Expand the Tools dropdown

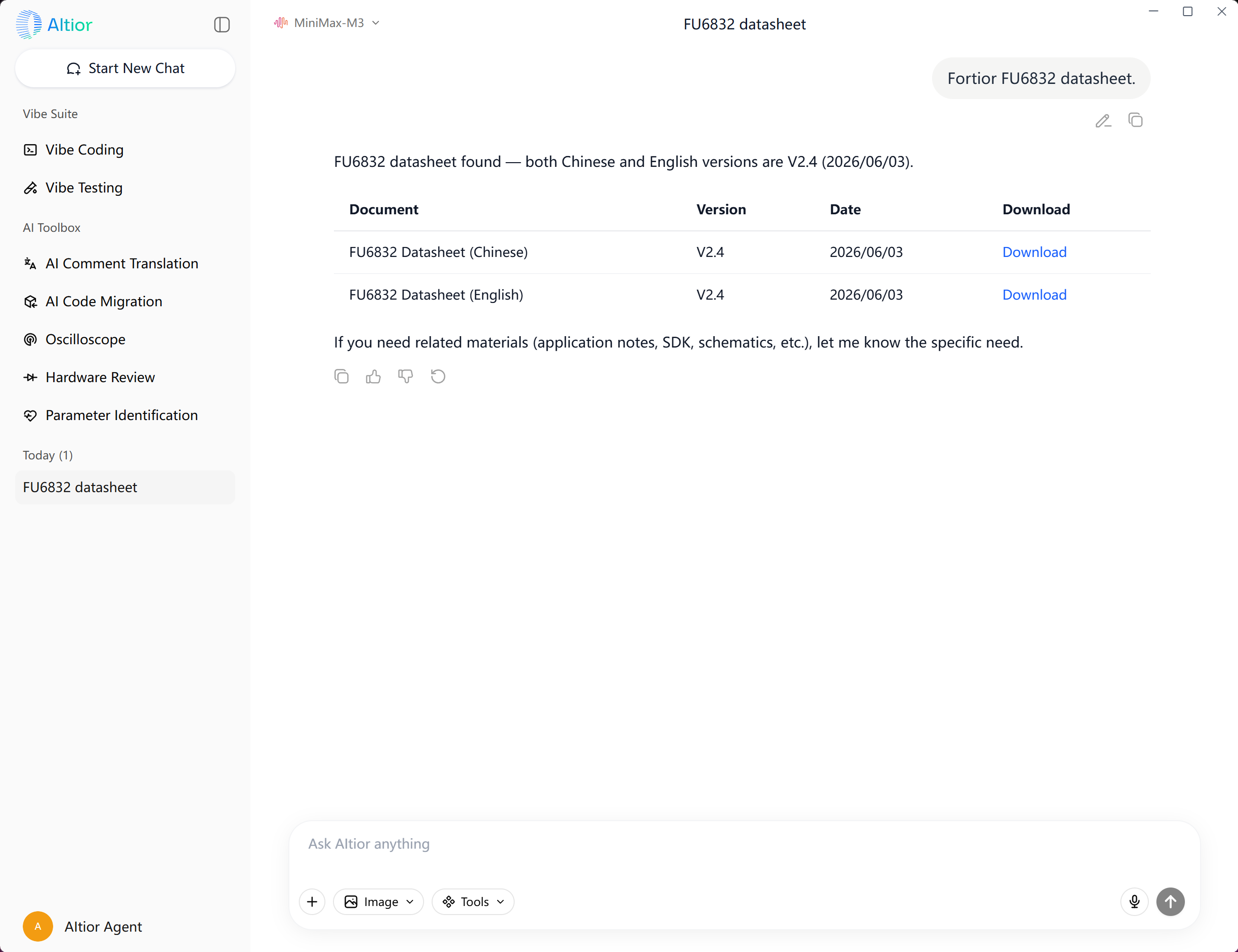(473, 902)
